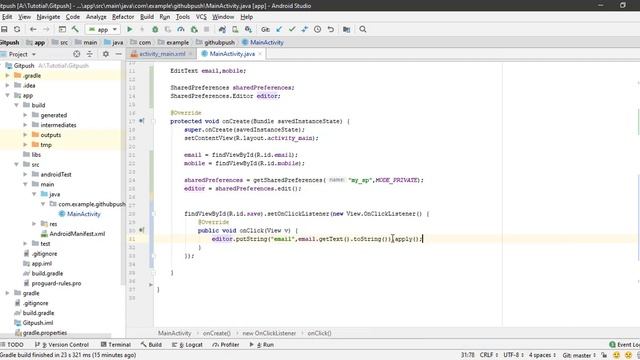Go back with the left arrow icon
640x360 pixels.
pos(33,29)
